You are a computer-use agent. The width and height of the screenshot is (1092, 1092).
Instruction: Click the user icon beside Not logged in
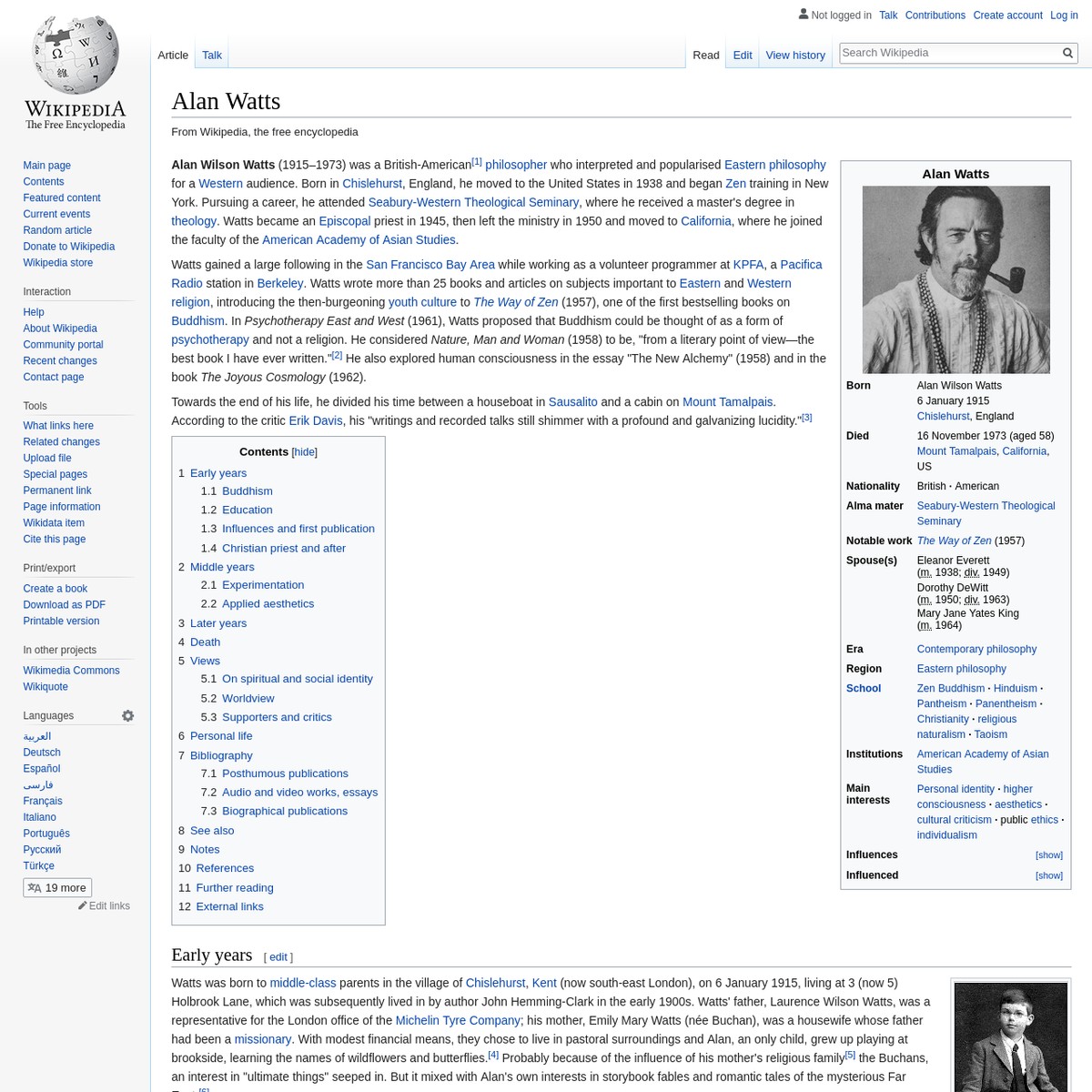[804, 14]
